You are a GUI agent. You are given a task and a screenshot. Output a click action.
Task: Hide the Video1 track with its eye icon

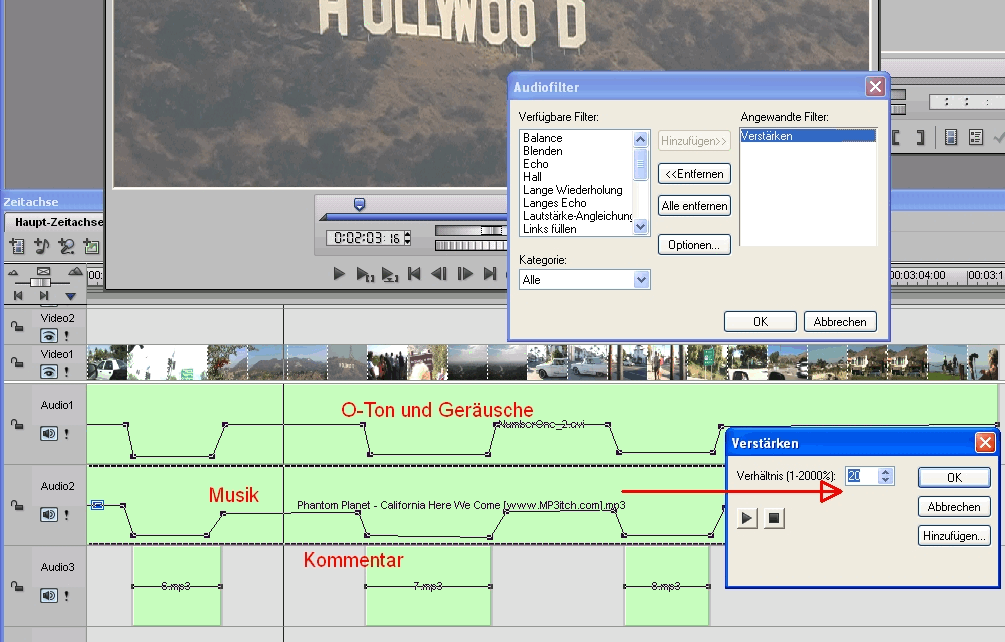coord(48,371)
